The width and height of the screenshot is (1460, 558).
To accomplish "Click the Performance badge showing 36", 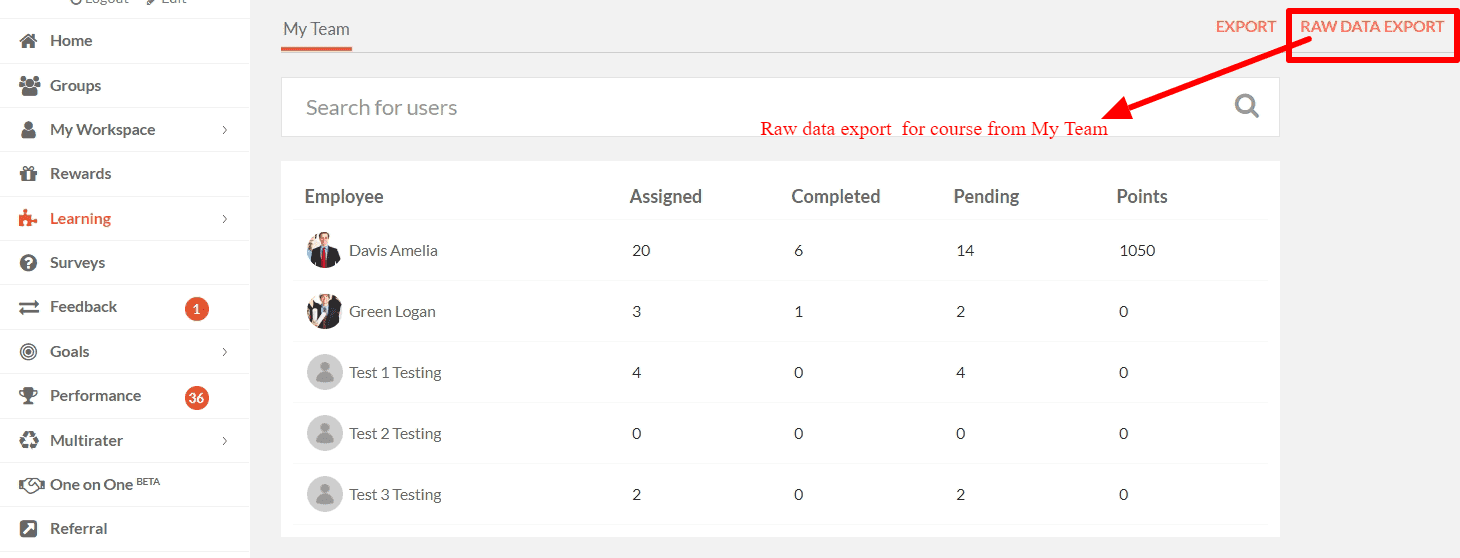I will pos(196,398).
